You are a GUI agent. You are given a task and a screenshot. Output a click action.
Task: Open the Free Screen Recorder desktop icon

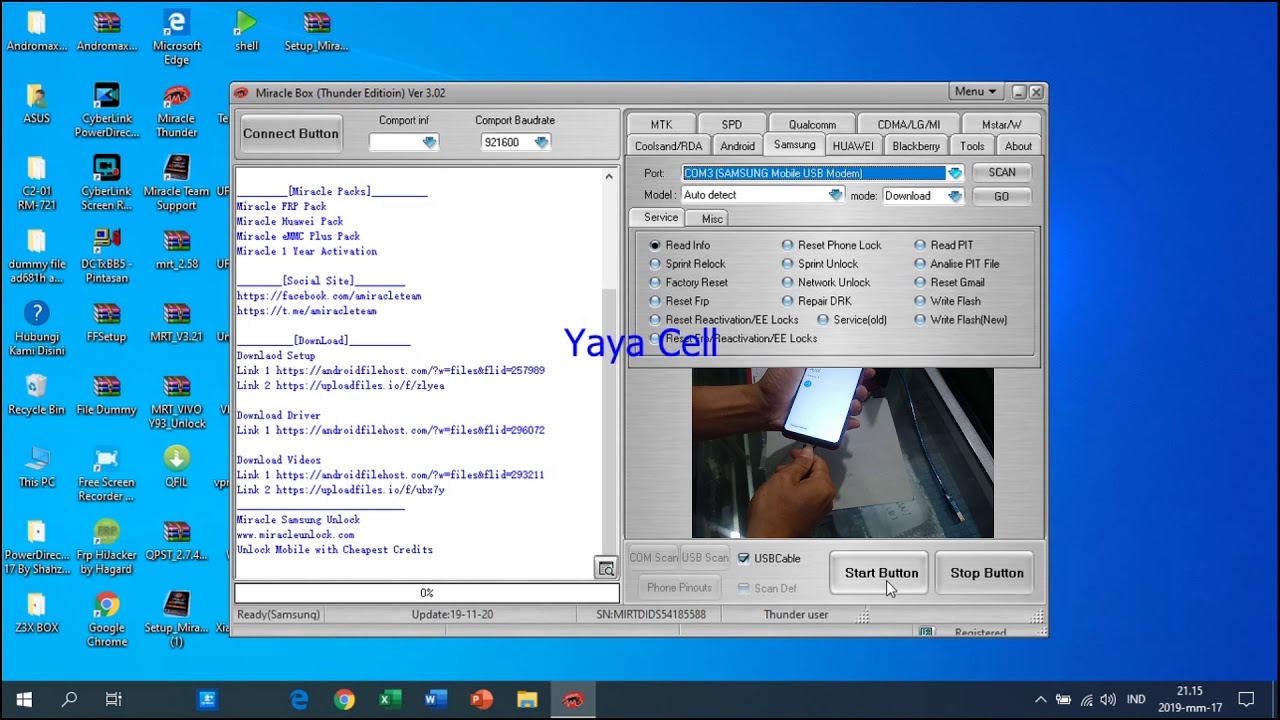click(106, 474)
